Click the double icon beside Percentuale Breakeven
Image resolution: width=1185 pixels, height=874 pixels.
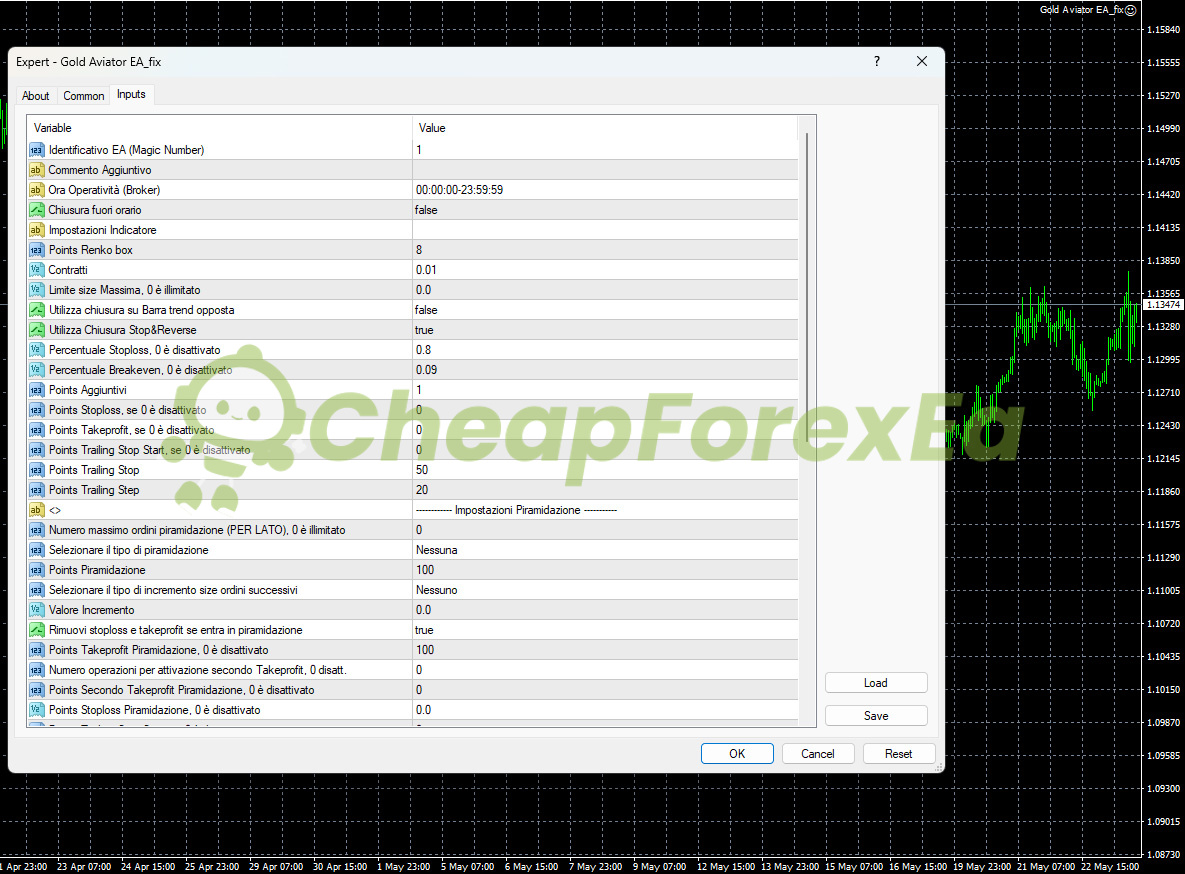36,370
